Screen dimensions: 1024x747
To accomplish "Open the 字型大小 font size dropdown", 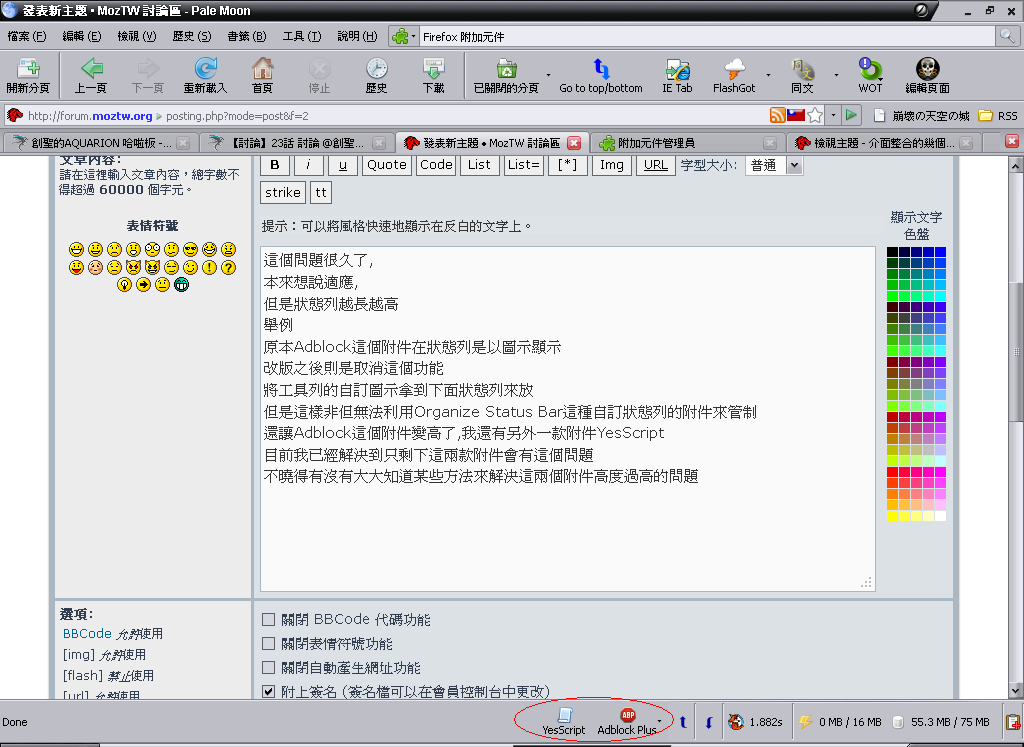I will coord(773,165).
